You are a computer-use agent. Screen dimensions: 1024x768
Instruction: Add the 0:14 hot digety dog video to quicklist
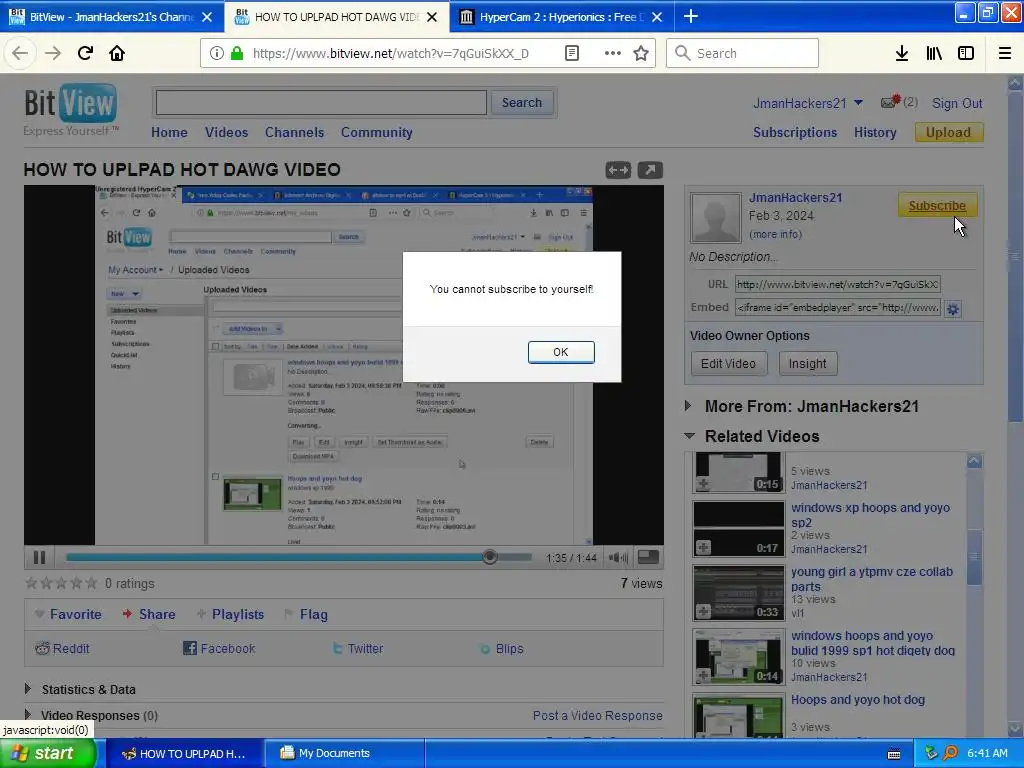703,675
